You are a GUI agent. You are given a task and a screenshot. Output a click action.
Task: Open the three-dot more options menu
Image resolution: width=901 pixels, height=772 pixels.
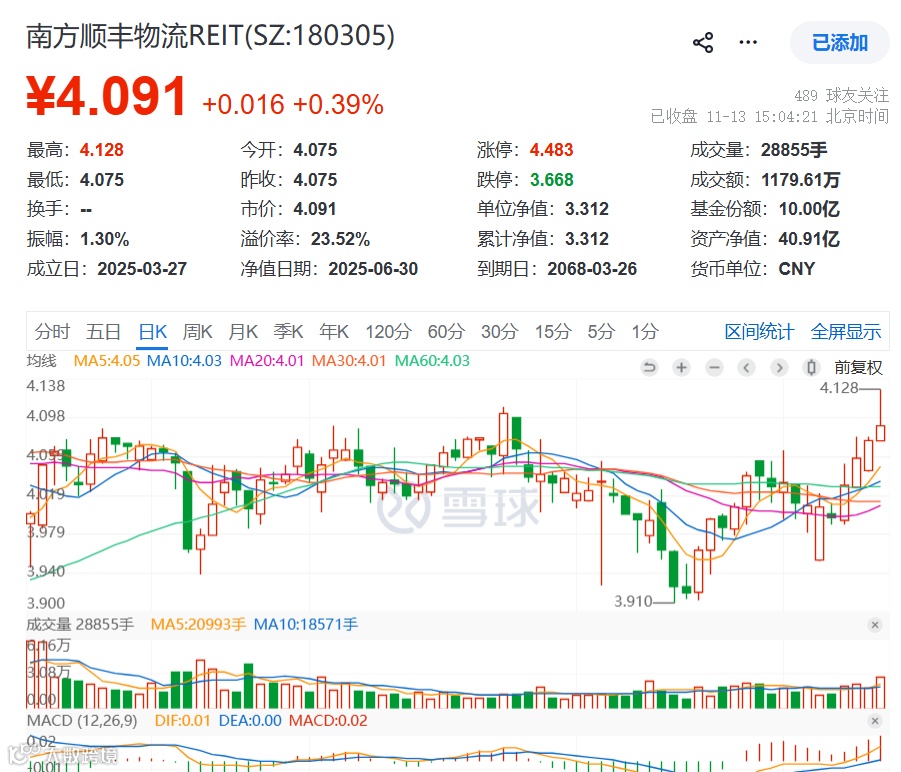748,43
